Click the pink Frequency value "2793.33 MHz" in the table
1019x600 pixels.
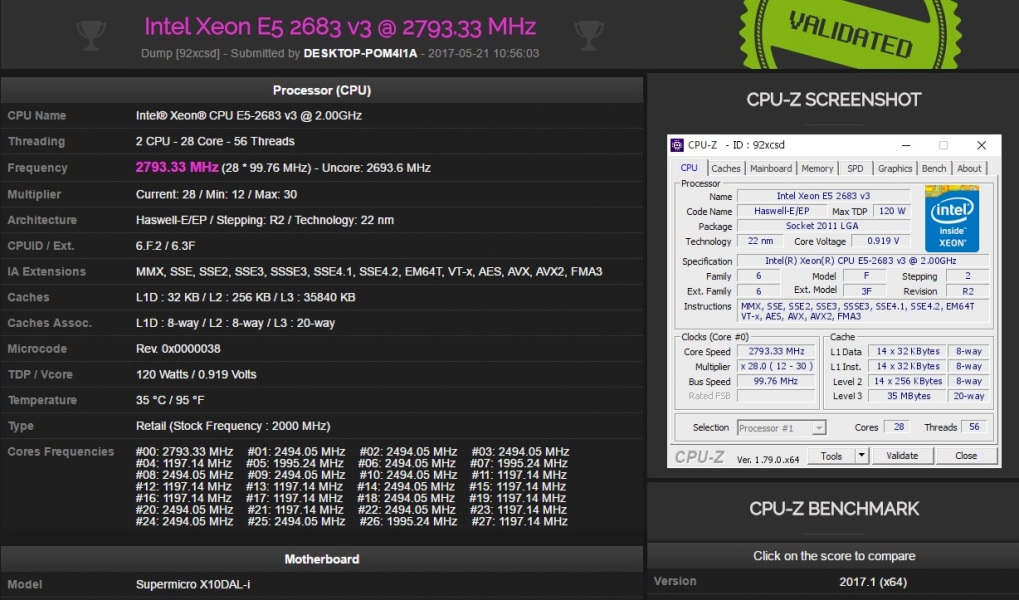[x=177, y=167]
